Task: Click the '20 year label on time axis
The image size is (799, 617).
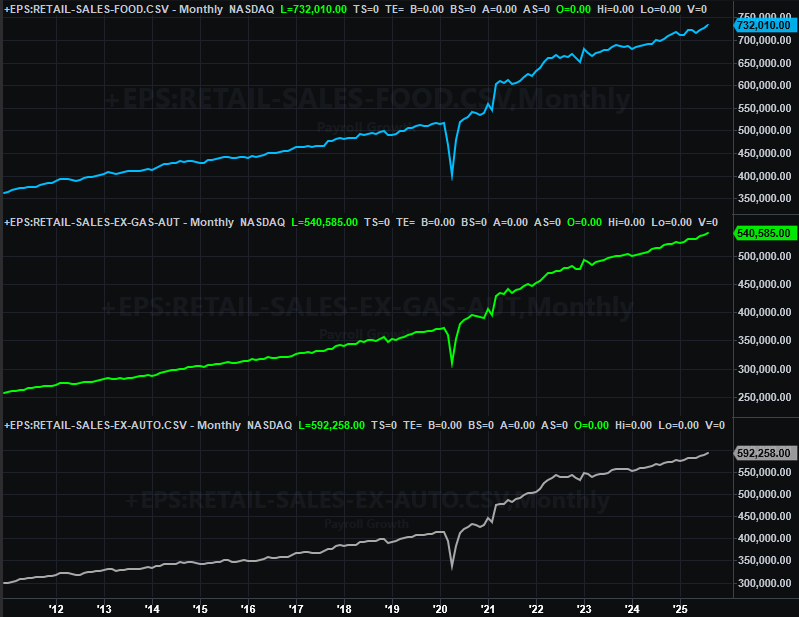Action: point(441,607)
